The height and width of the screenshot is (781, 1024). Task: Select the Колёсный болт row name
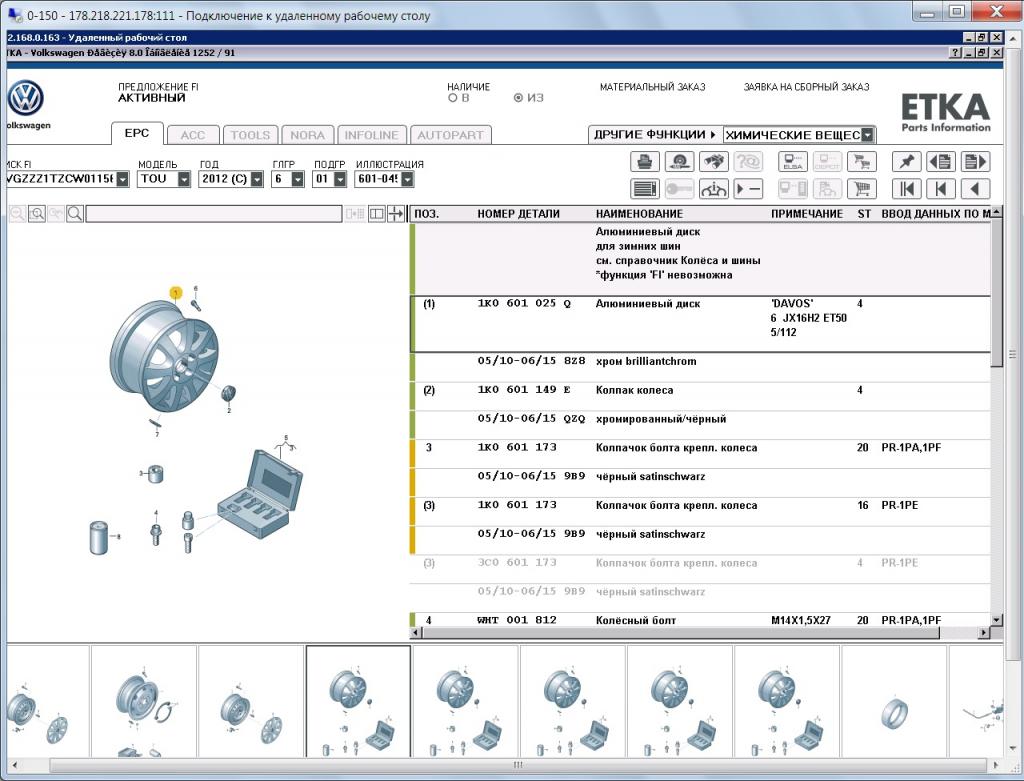[635, 620]
